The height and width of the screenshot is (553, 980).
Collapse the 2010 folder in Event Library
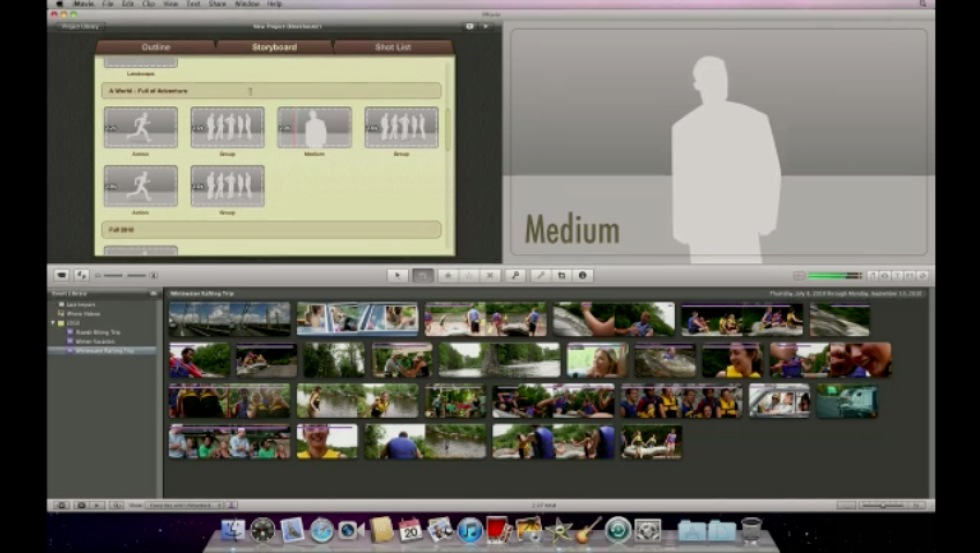tap(54, 323)
